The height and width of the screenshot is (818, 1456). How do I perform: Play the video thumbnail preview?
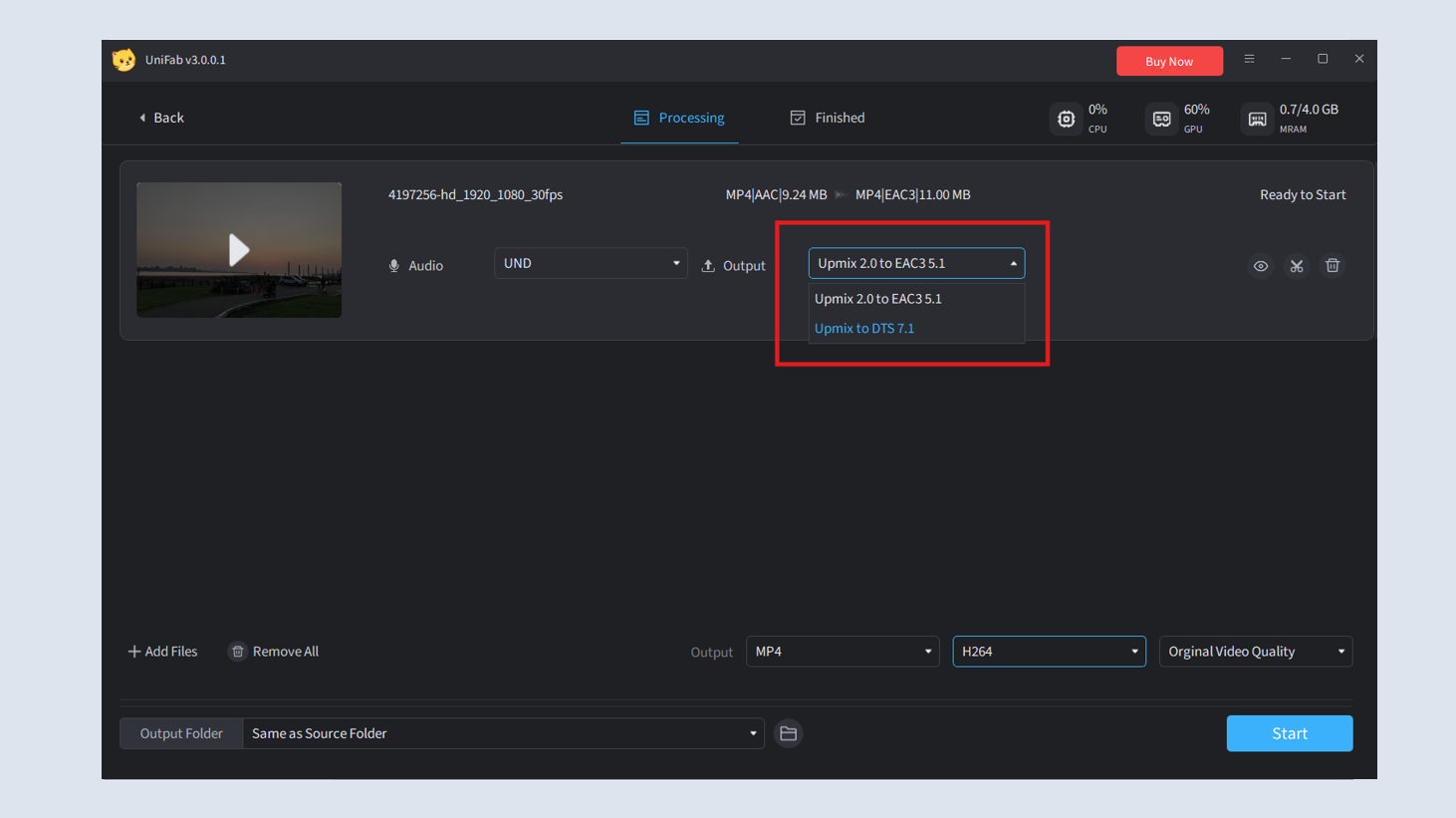[239, 250]
